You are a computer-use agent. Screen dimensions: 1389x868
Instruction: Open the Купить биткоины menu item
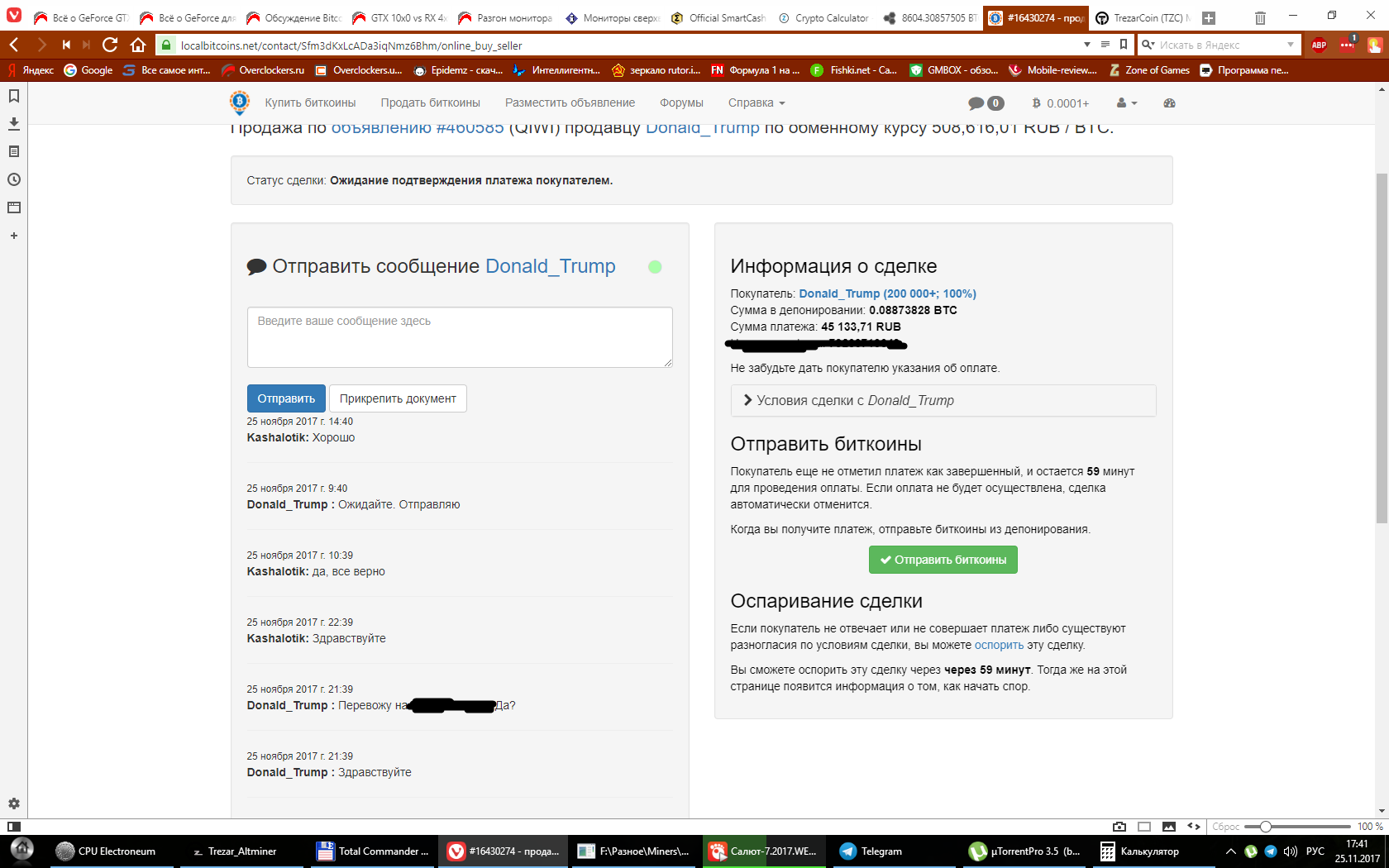coord(310,103)
